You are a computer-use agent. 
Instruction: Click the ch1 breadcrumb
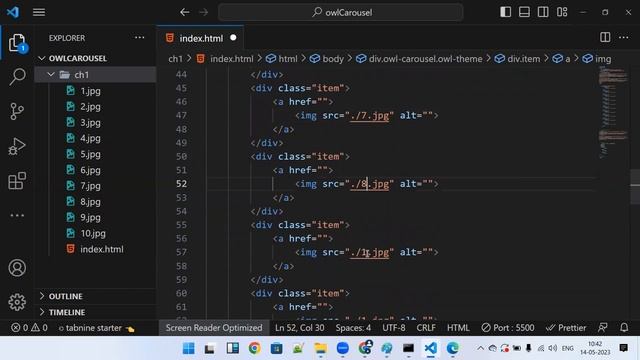[x=175, y=59]
